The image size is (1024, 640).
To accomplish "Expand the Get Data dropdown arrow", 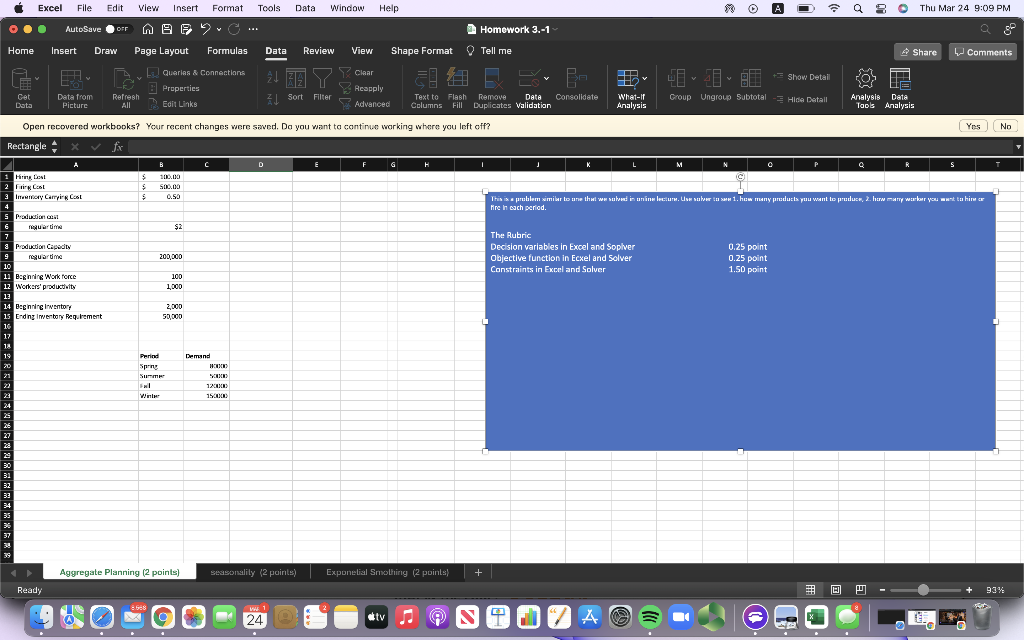I will [37, 78].
